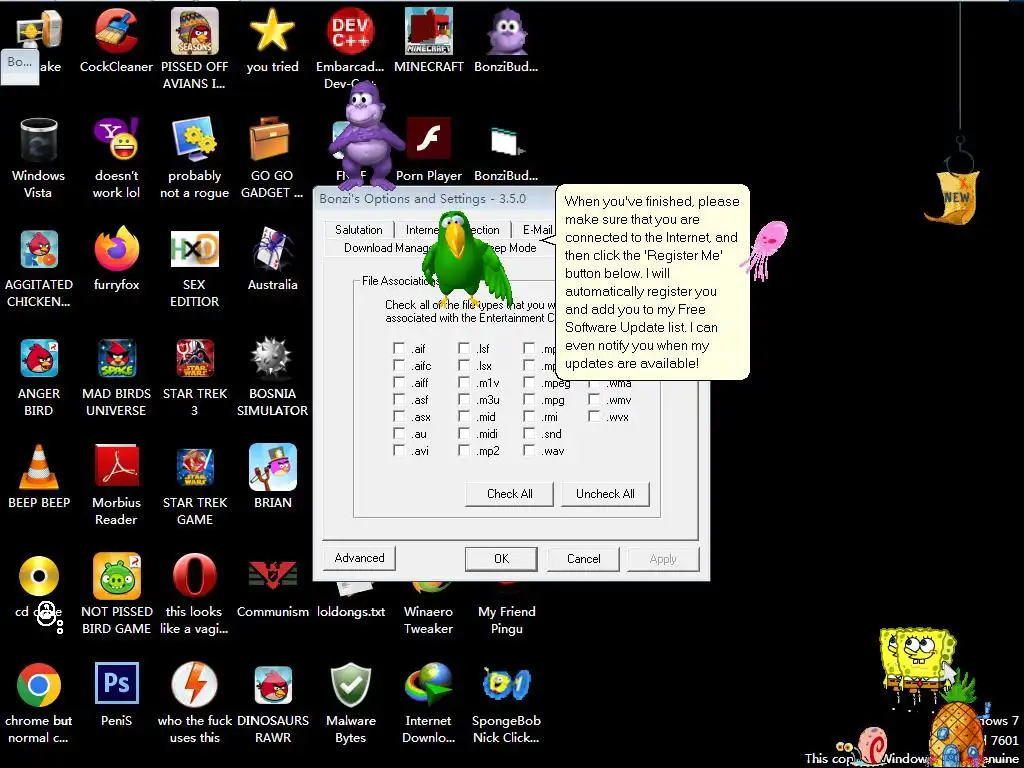1024x768 pixels.
Task: Enable the .aifc file association checkbox
Action: coord(399,366)
